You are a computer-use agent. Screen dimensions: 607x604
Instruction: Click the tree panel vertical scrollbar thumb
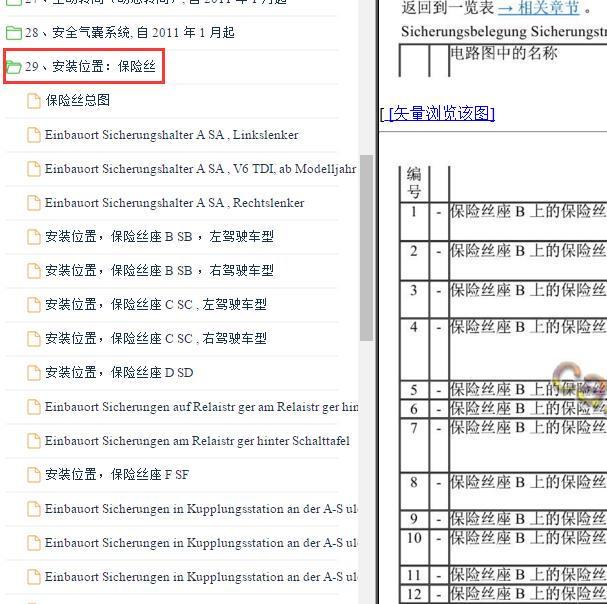point(366,248)
